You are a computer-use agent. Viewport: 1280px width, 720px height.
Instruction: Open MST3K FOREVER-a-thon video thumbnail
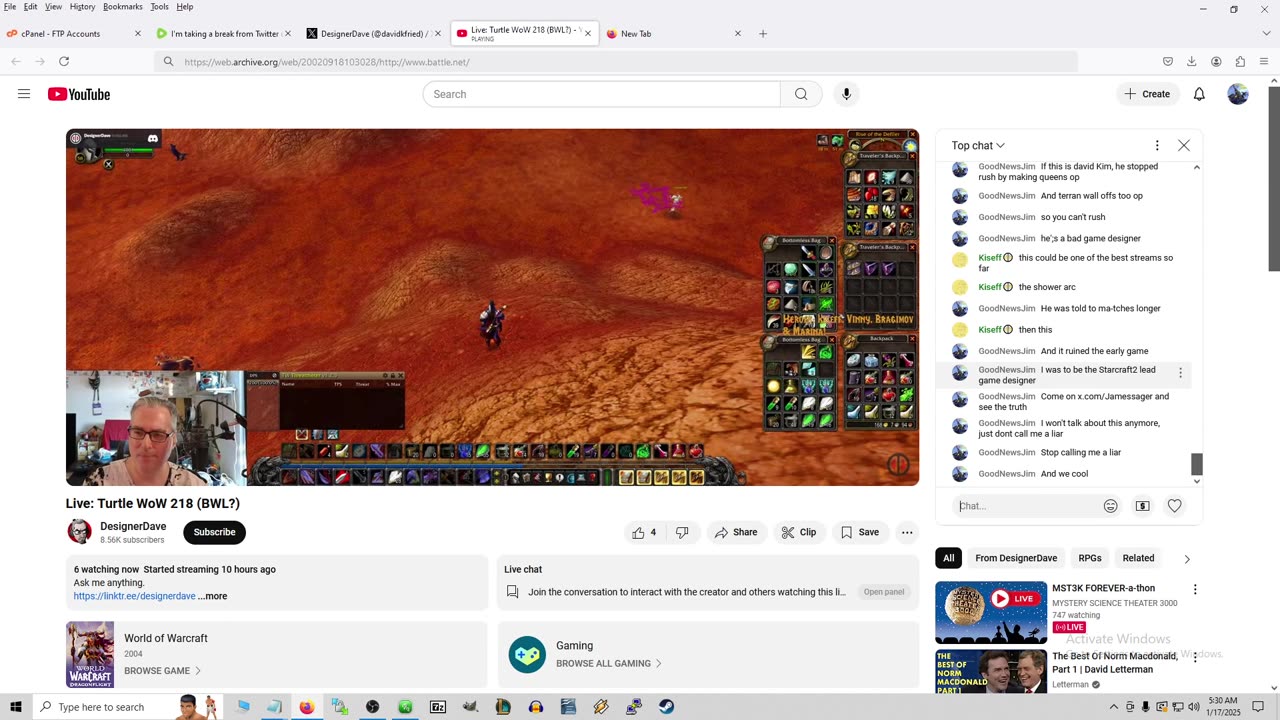click(x=991, y=612)
